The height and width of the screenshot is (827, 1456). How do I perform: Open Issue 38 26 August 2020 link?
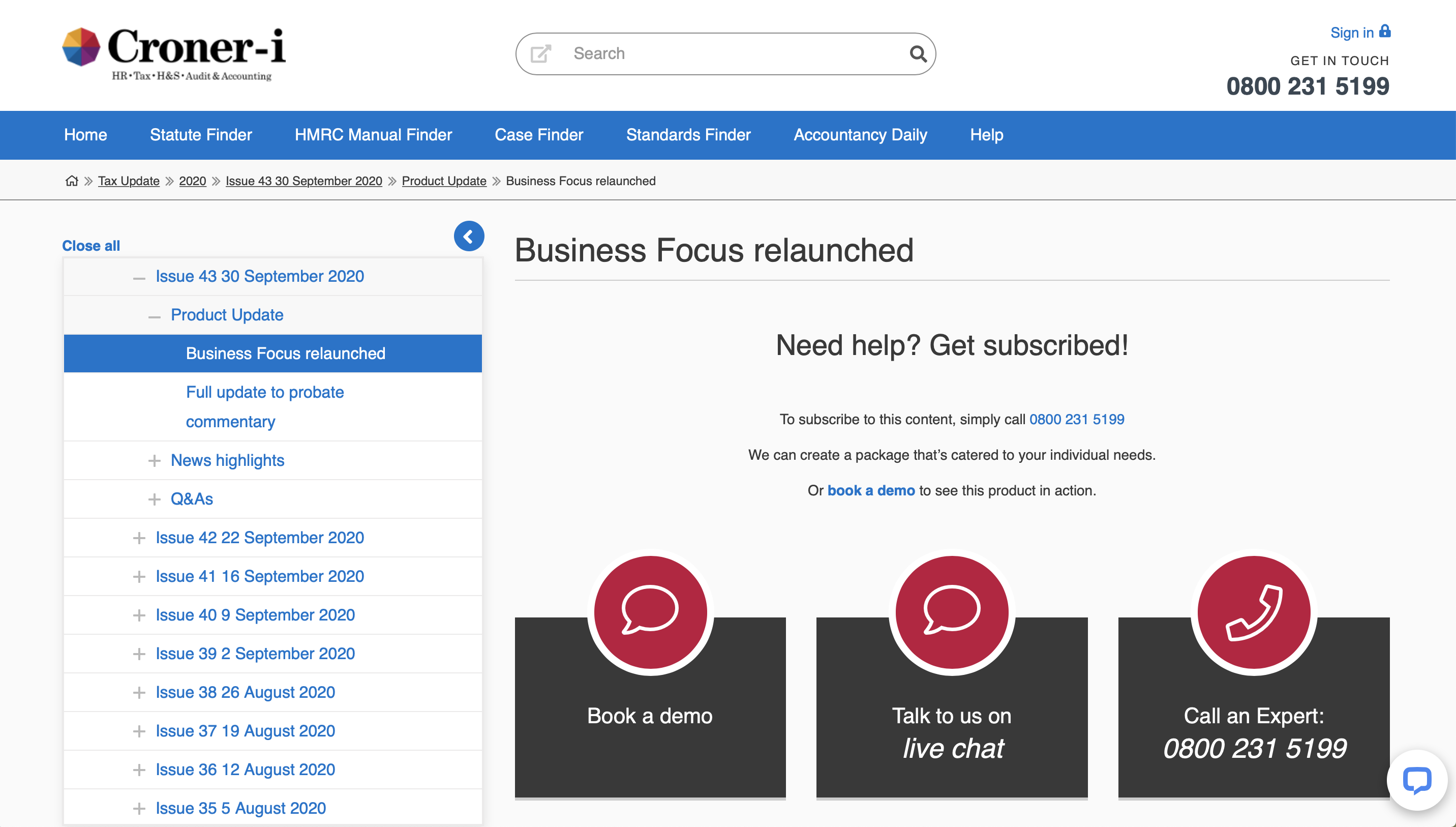pyautogui.click(x=246, y=692)
